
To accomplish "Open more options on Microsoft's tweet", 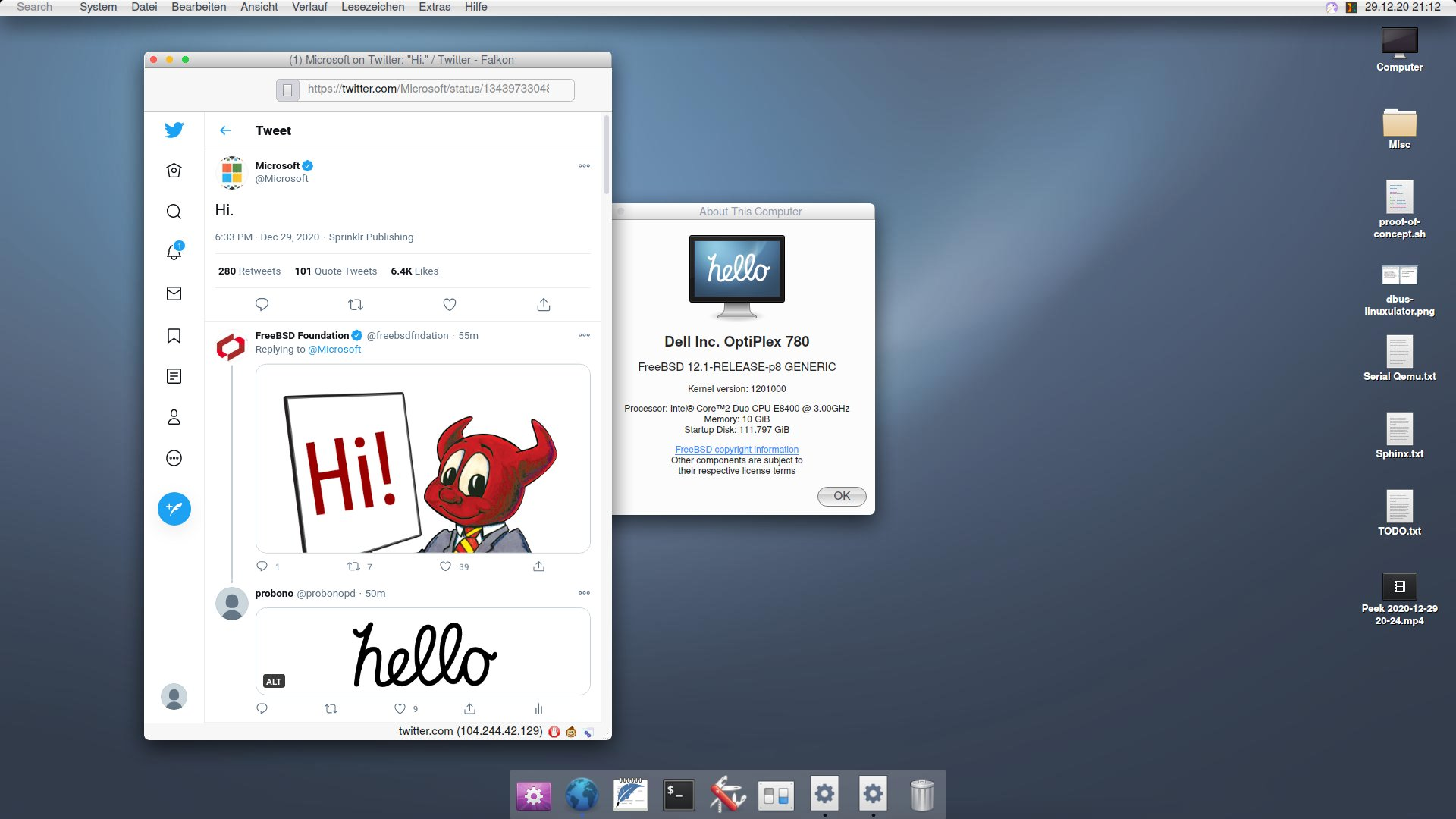I will coord(584,165).
